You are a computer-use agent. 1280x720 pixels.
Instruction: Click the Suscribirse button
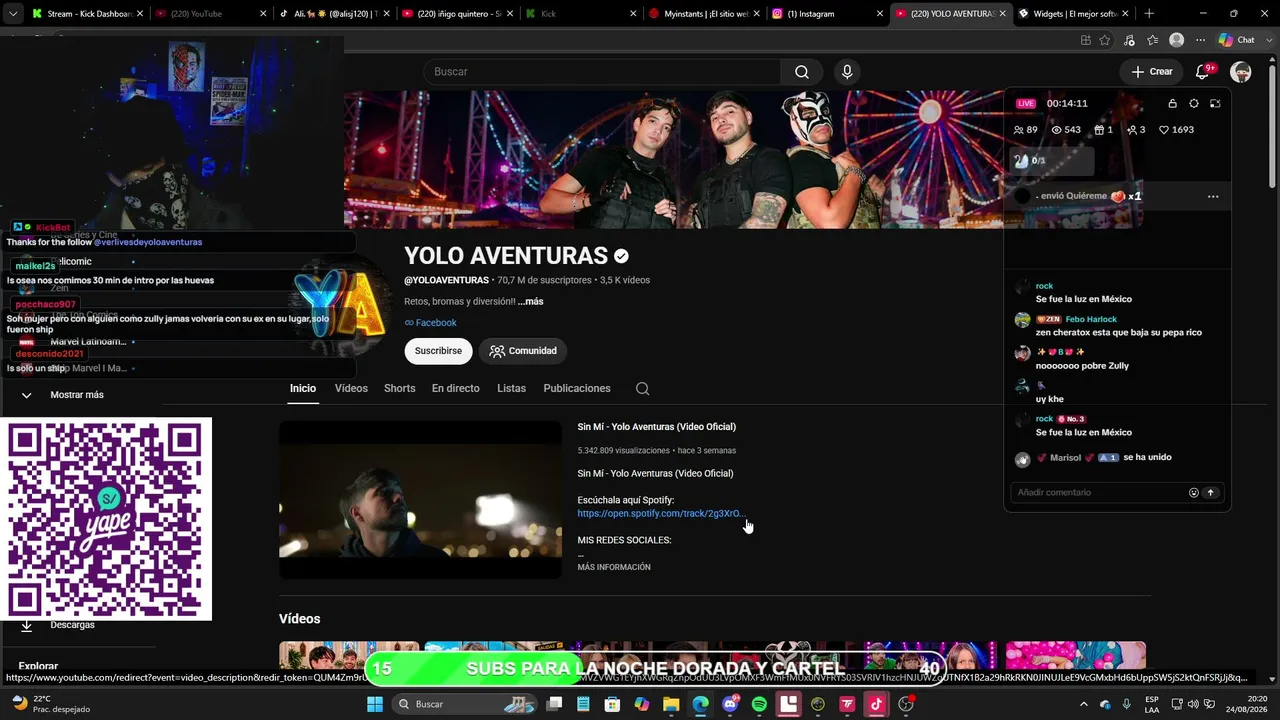click(438, 351)
